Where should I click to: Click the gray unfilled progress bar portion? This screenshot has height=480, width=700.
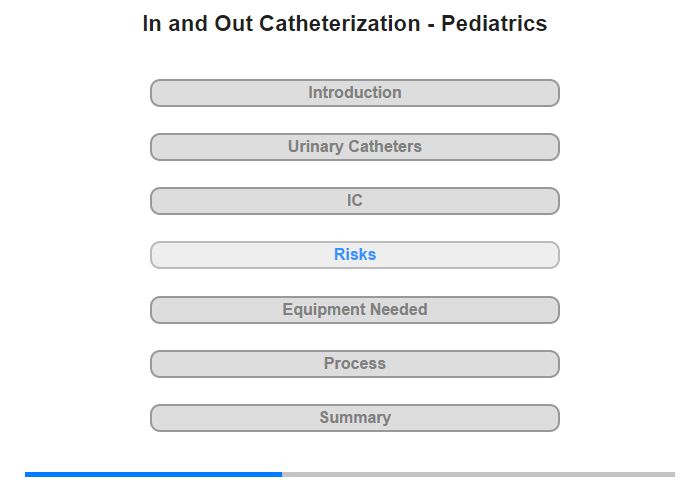point(478,475)
